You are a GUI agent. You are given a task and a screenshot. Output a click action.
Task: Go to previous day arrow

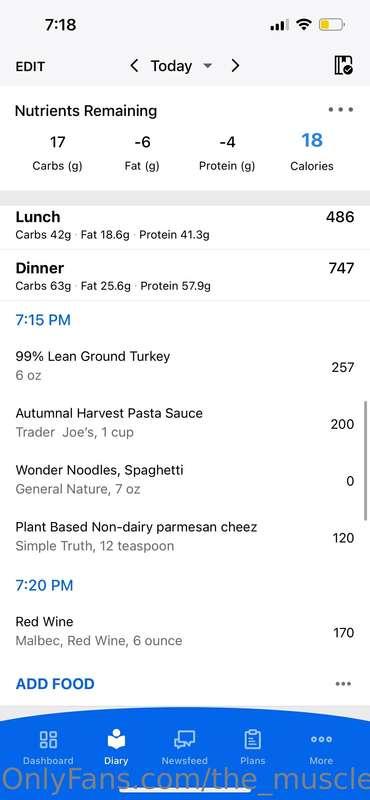tap(134, 66)
